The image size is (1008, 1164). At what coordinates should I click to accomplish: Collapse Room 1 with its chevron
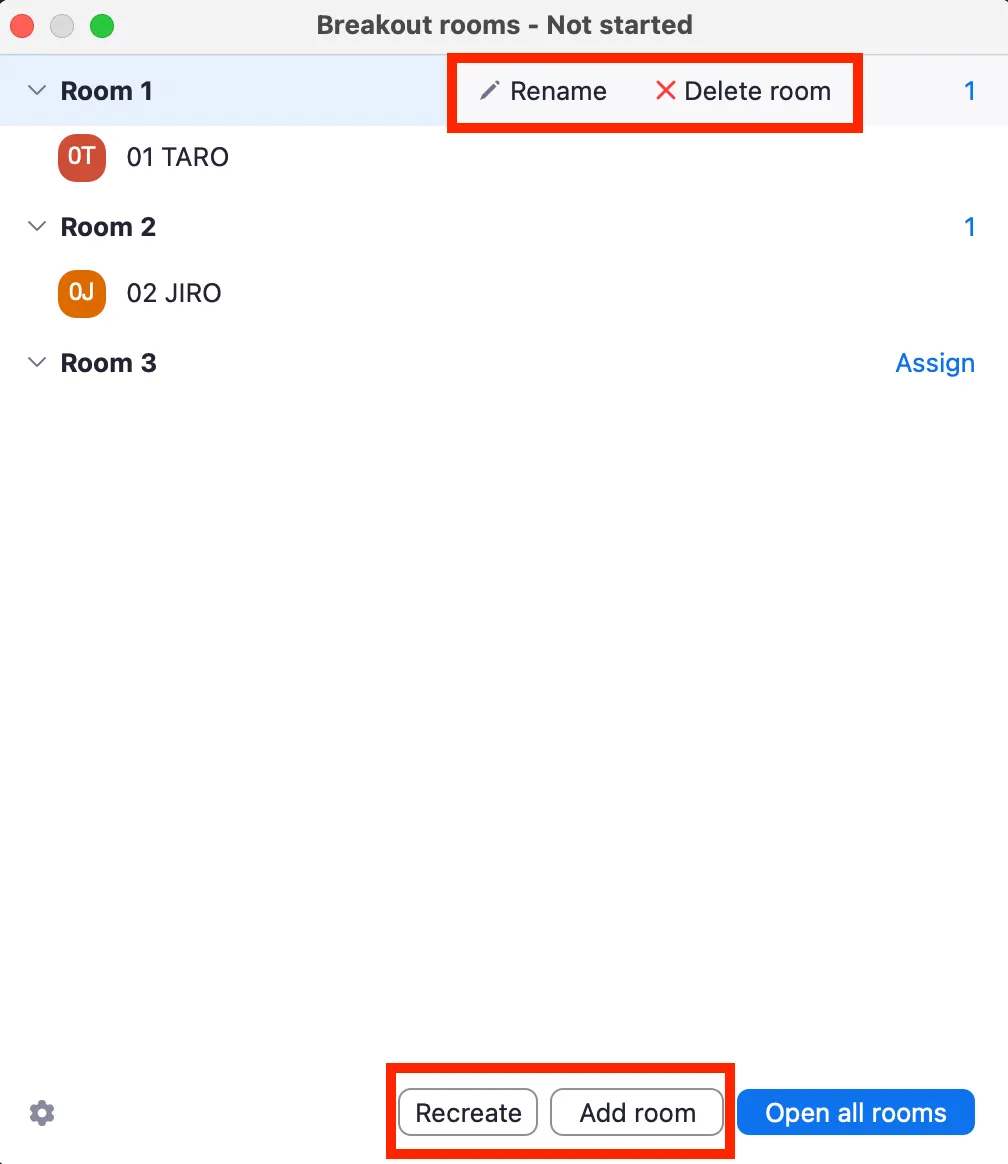[x=36, y=91]
